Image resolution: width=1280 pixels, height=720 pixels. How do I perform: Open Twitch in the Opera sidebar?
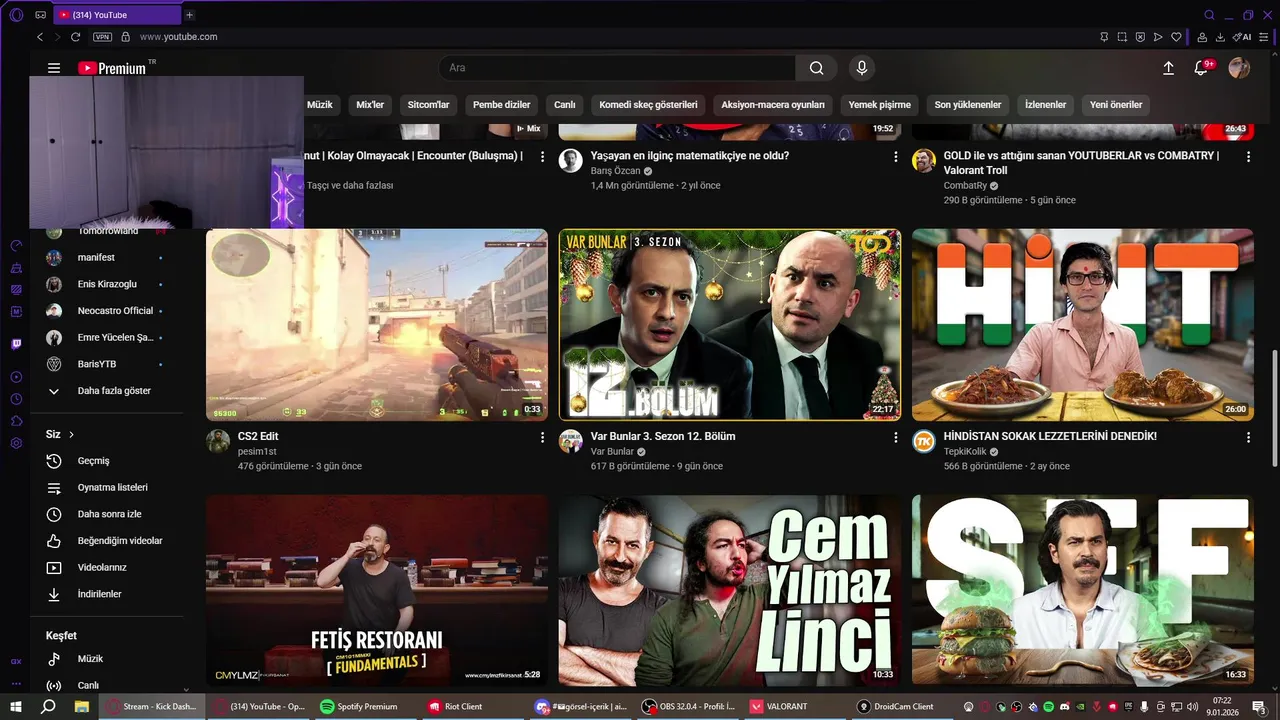(16, 344)
